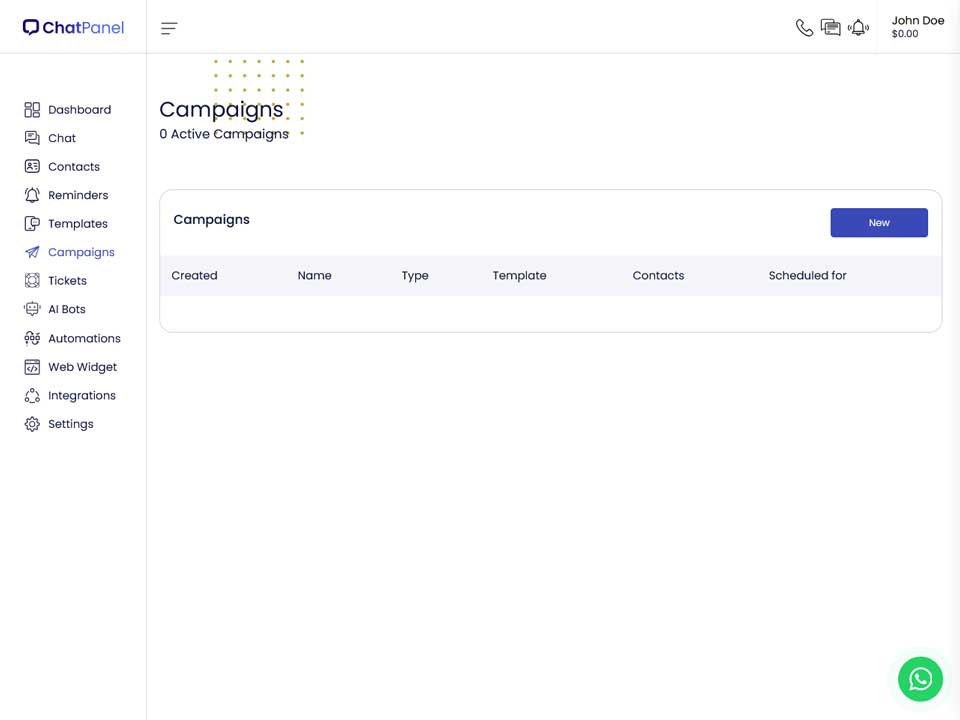960x720 pixels.
Task: Click the '0 Active Campaigns' subtitle
Action: (x=224, y=134)
